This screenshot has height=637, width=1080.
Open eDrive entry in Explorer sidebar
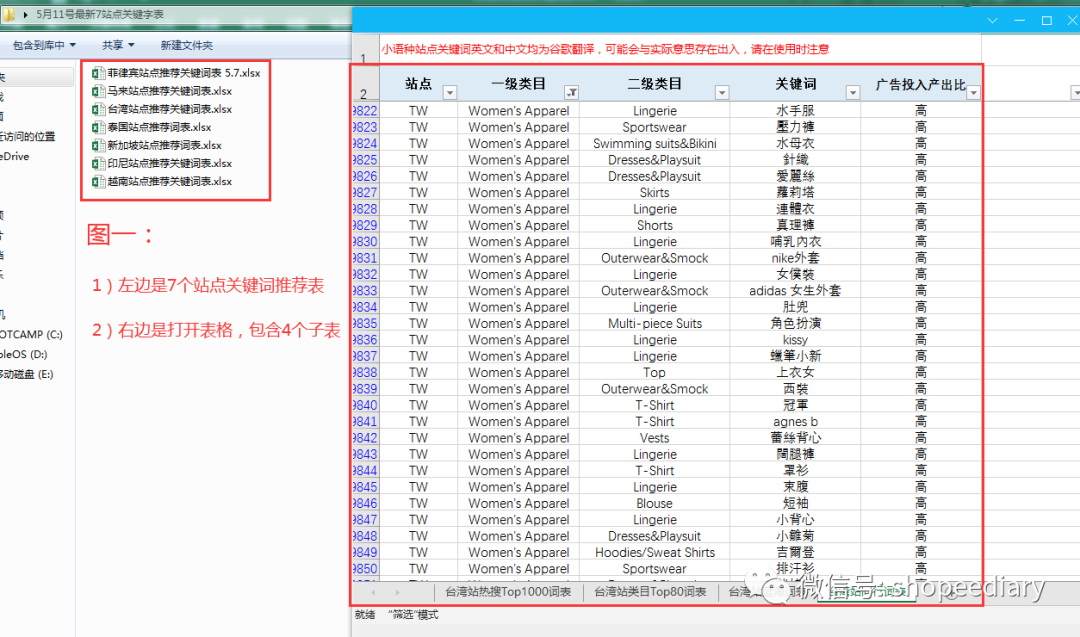[x=15, y=157]
